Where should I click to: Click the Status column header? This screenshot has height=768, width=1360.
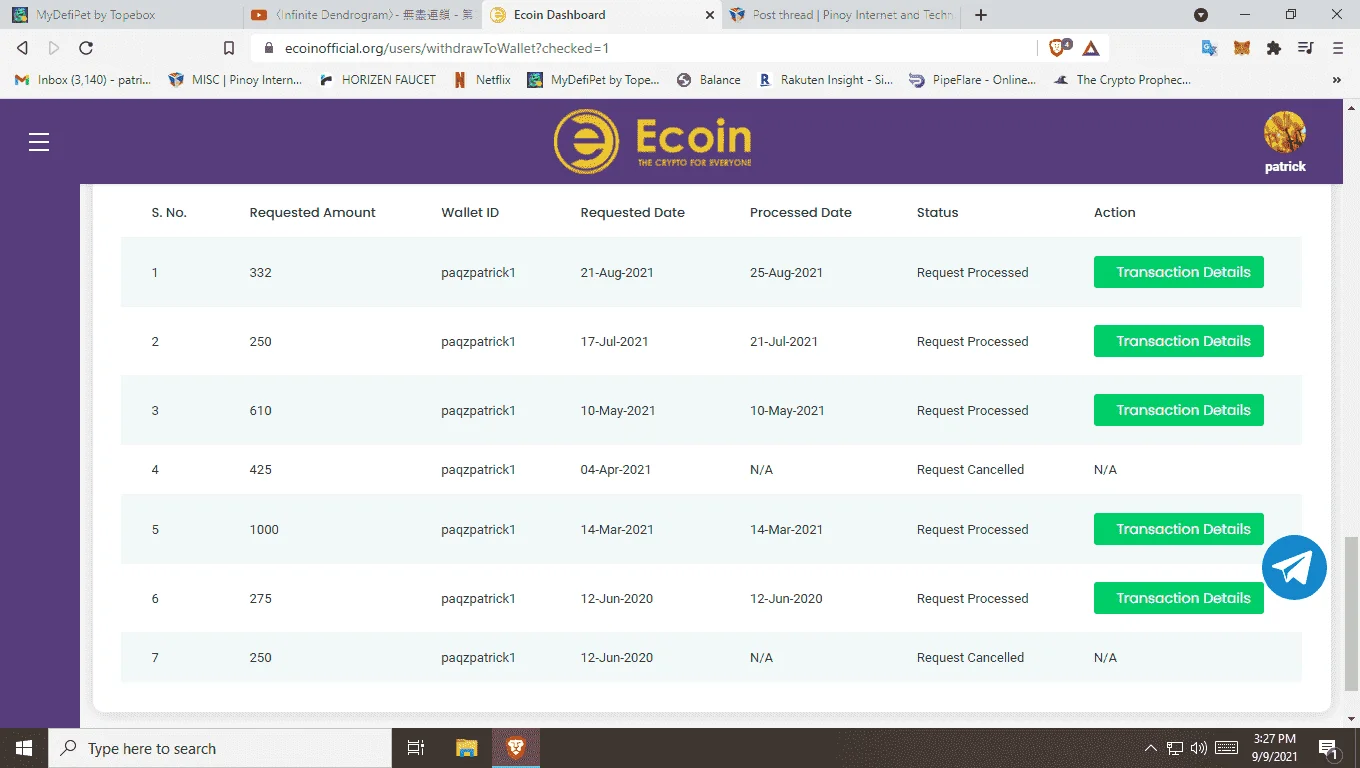pos(937,212)
